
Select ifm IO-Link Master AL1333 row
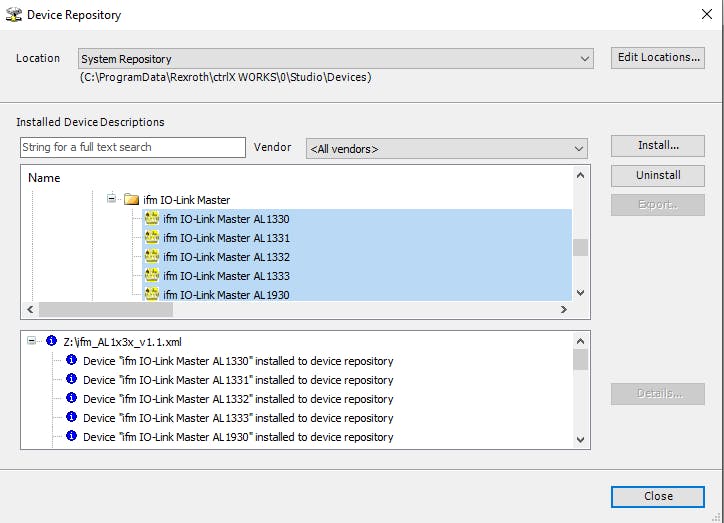click(357, 276)
